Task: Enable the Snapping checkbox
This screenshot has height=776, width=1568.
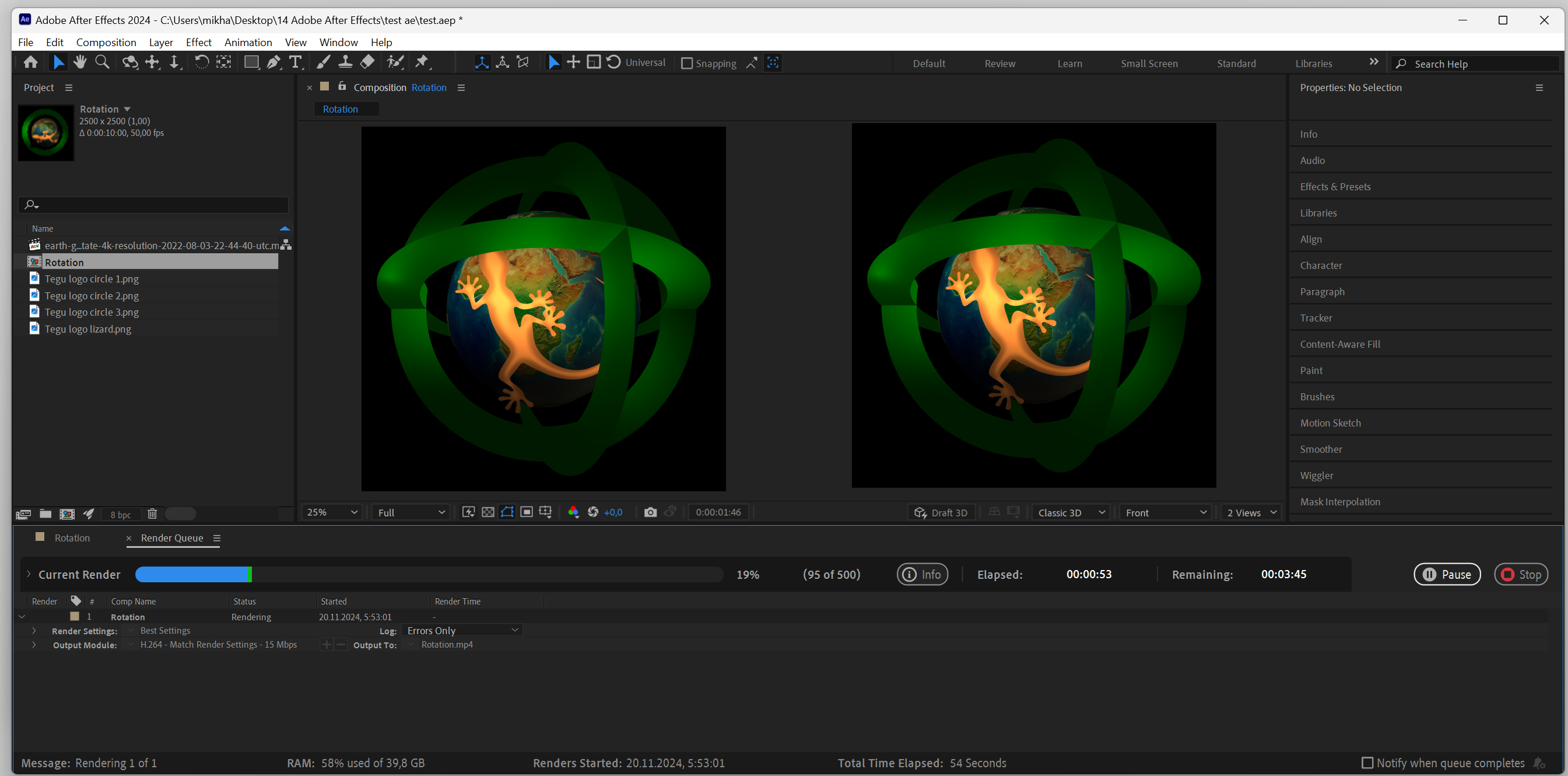Action: click(686, 64)
